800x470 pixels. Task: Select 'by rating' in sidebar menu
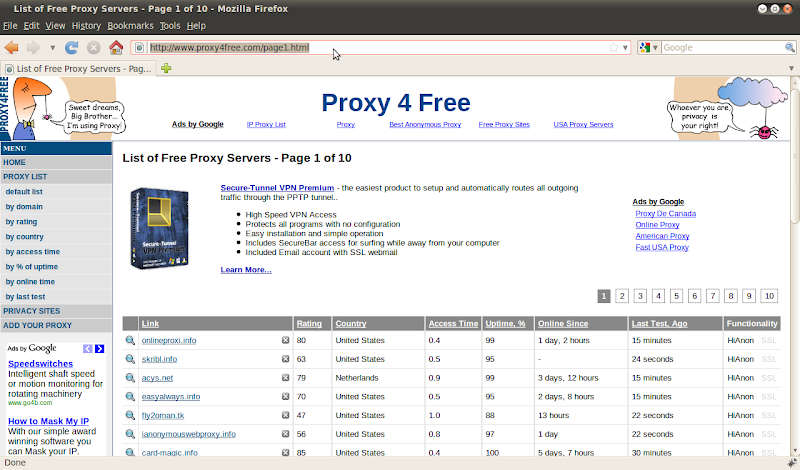click(21, 222)
